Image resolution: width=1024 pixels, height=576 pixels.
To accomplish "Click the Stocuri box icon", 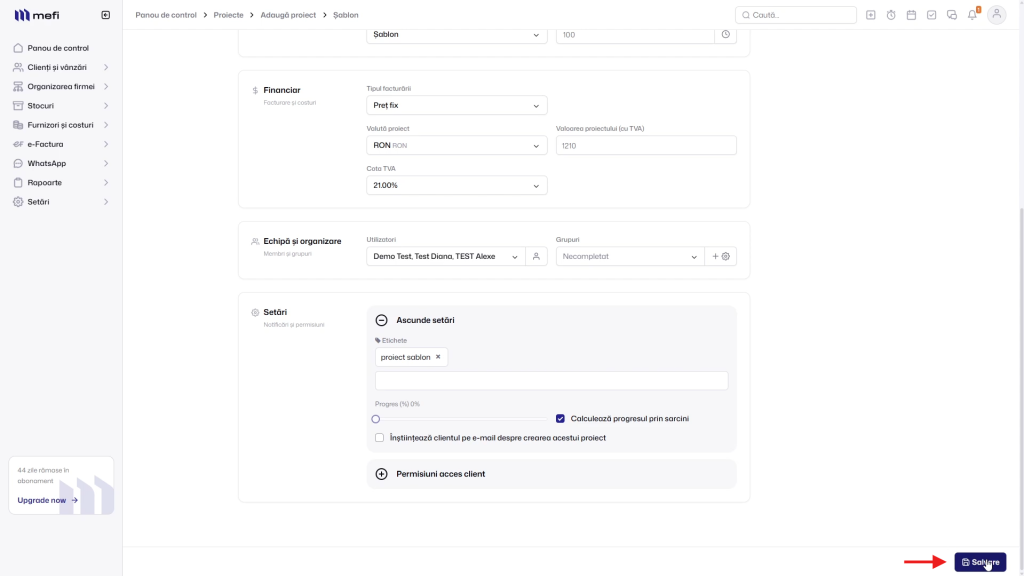I will [x=18, y=106].
